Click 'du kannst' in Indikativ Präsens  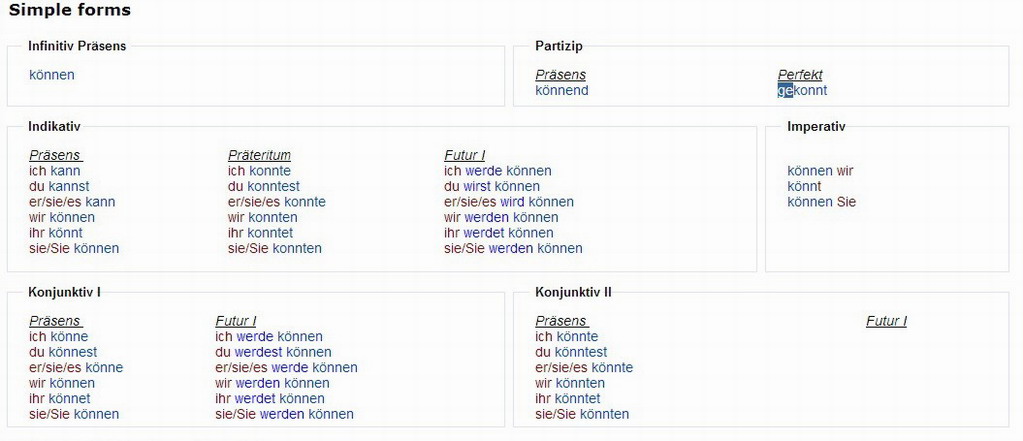coord(59,187)
